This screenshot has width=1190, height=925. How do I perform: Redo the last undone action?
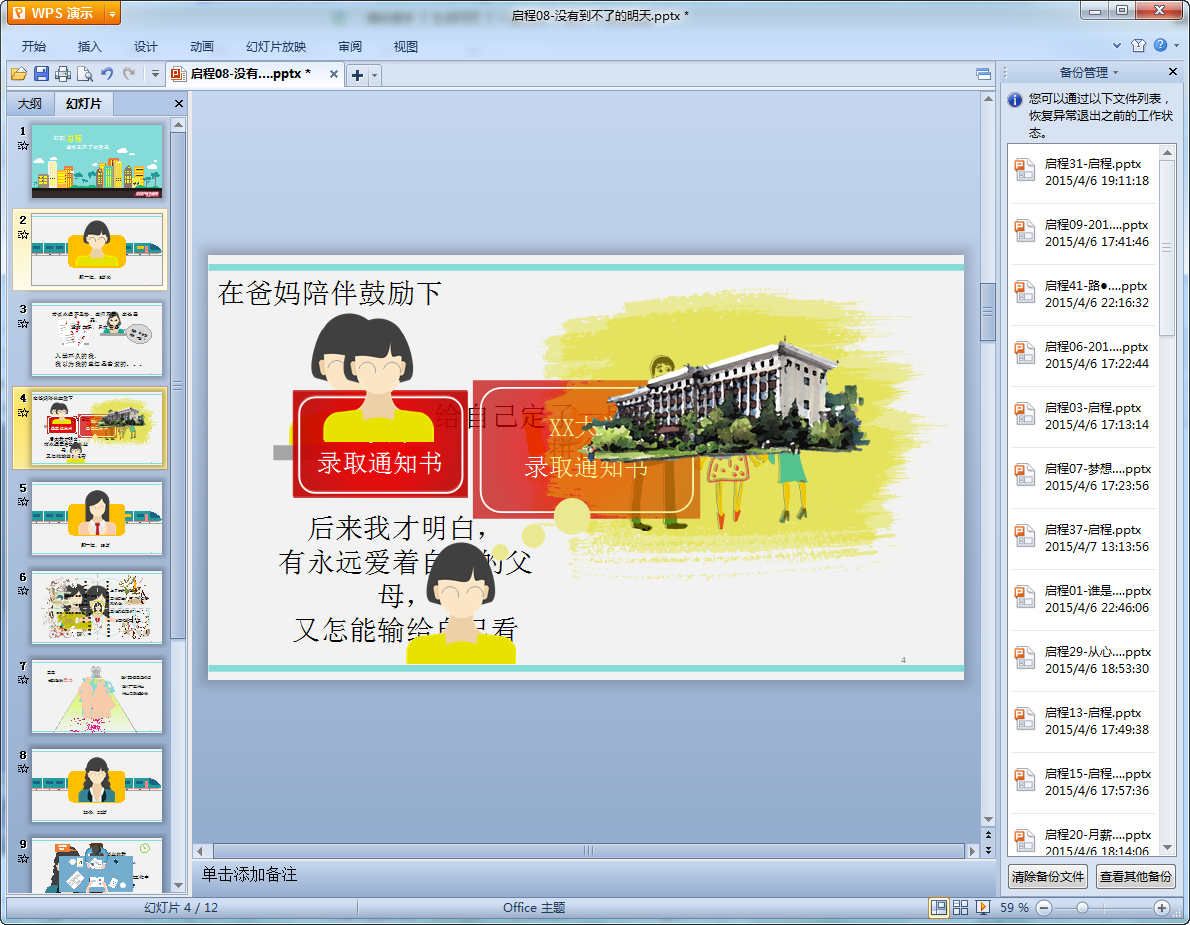pos(129,74)
